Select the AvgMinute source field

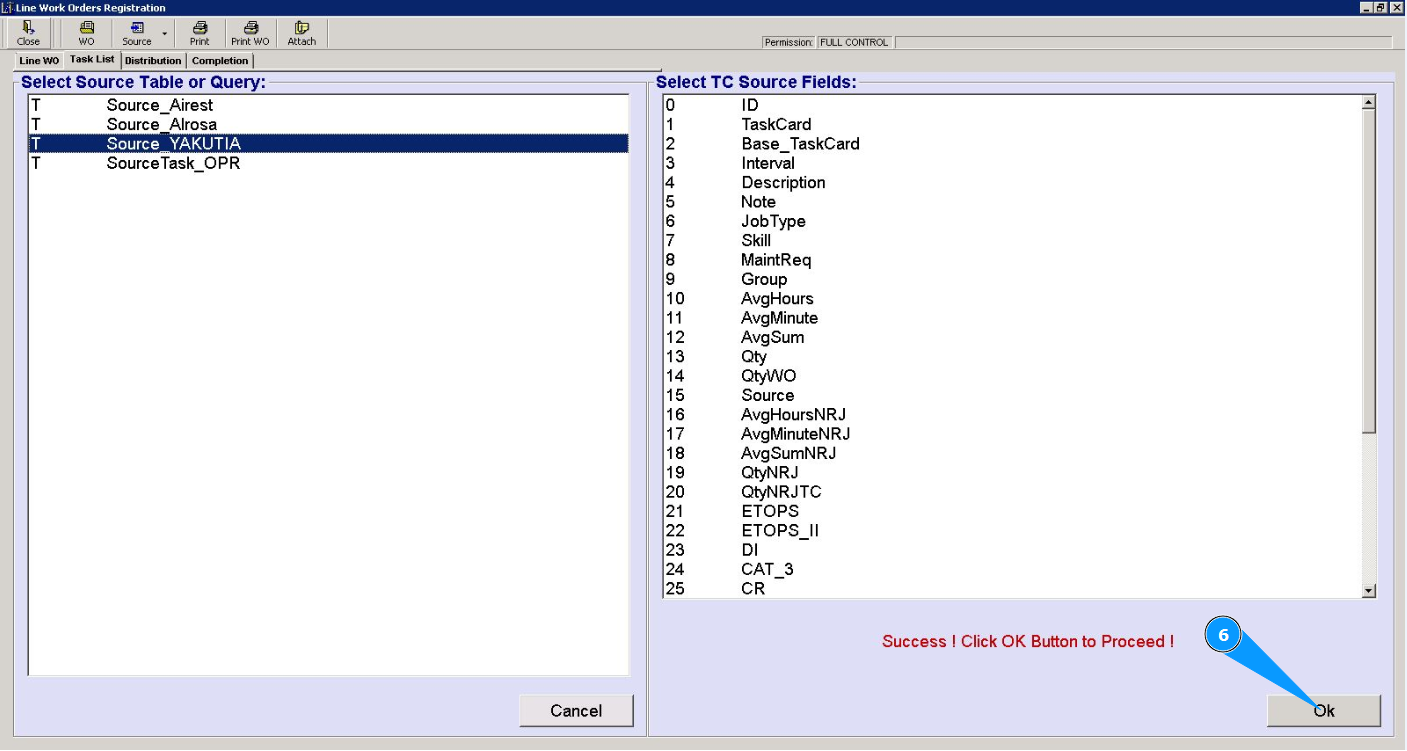[x=1011, y=318]
